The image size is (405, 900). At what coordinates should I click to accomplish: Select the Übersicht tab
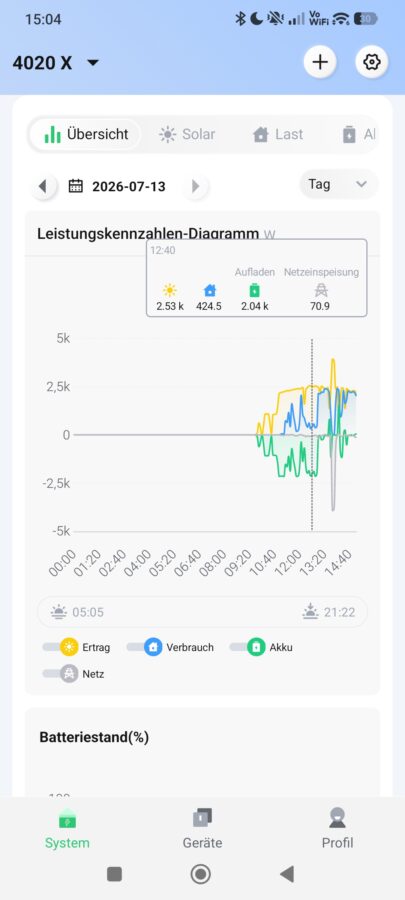pyautogui.click(x=85, y=134)
